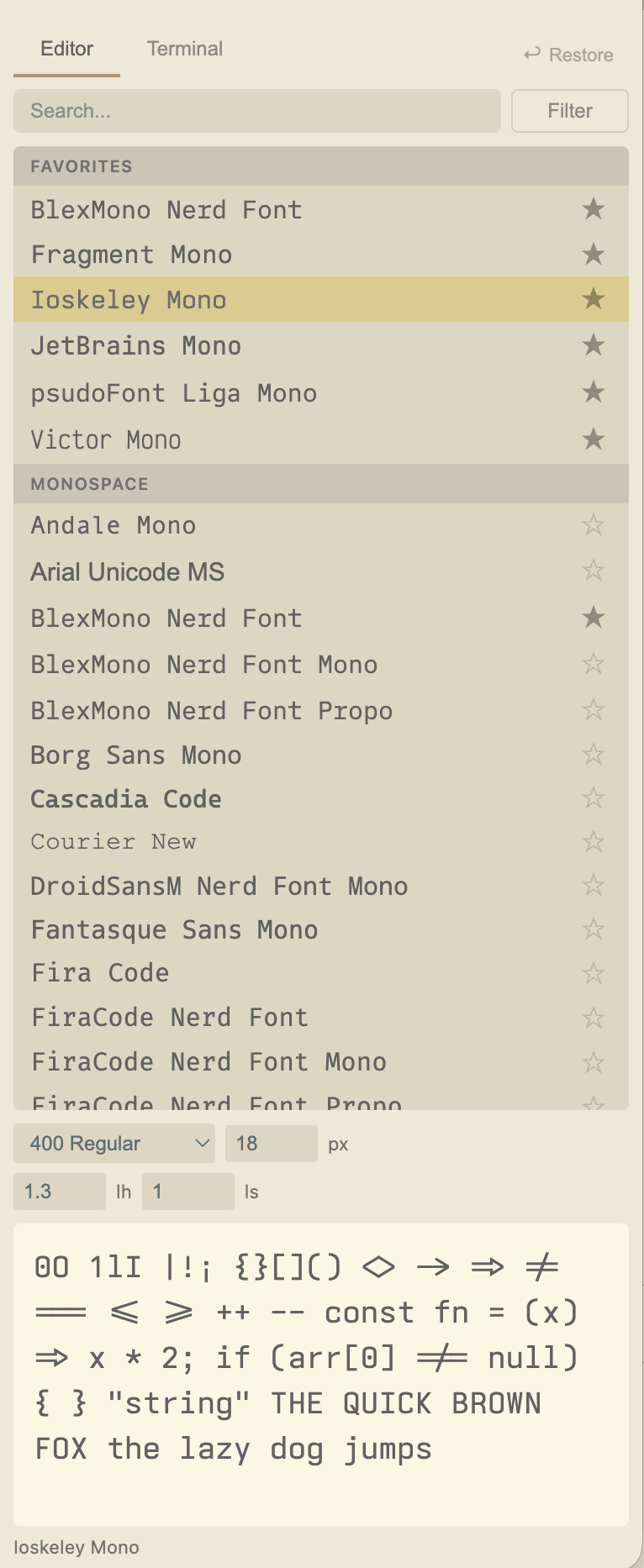This screenshot has width=644, height=1568.
Task: Enable the favorite star for Courier New
Action: pyautogui.click(x=593, y=840)
